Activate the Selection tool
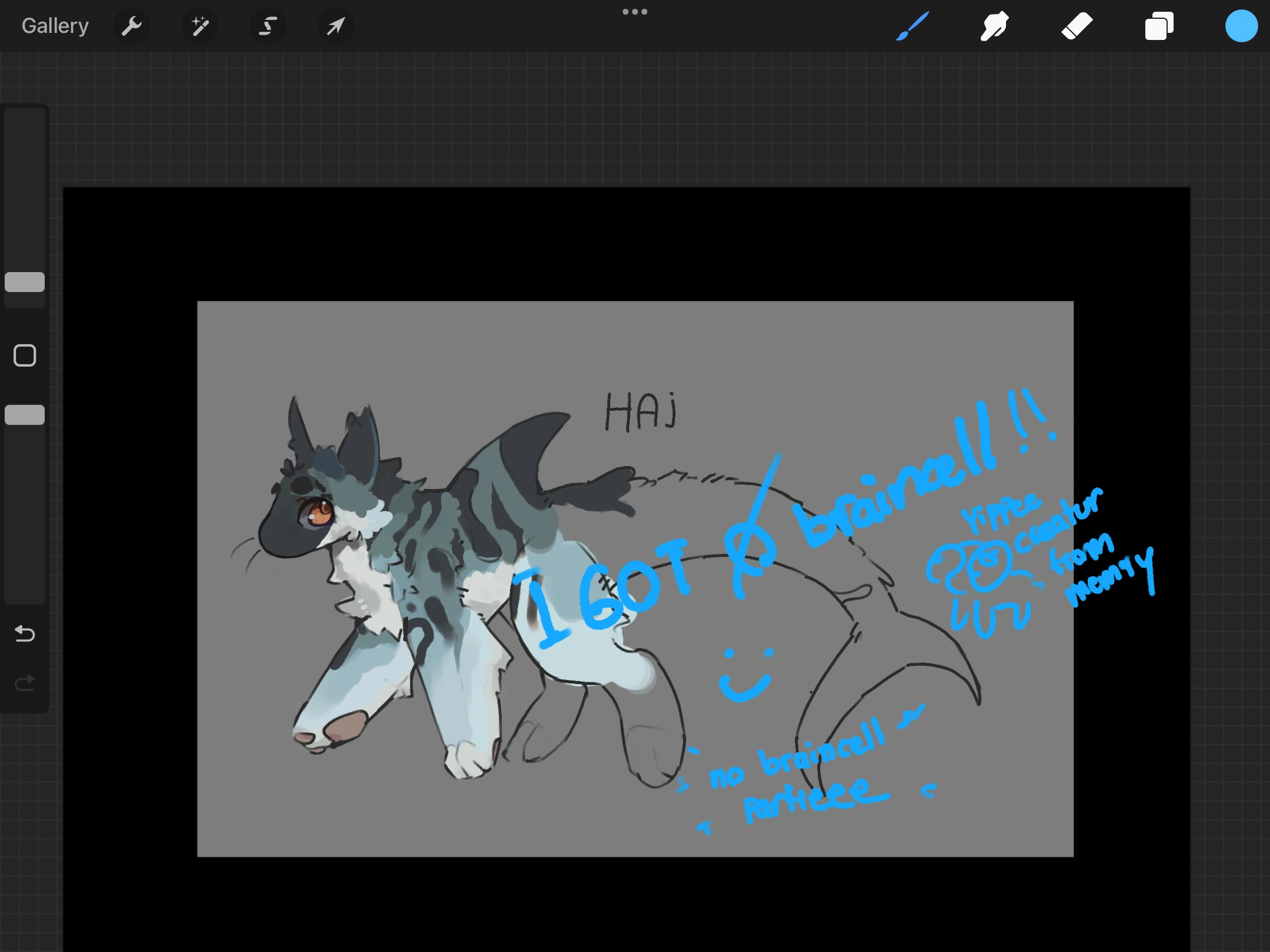 point(268,25)
